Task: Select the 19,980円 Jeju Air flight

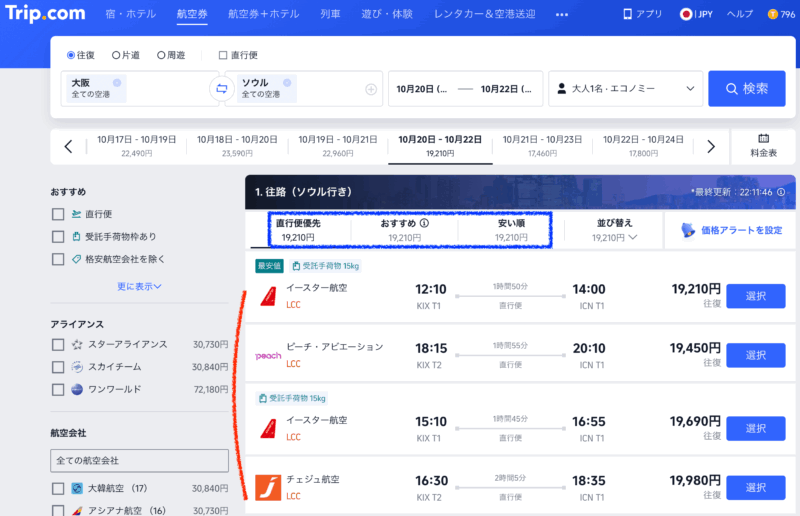Action: 756,487
